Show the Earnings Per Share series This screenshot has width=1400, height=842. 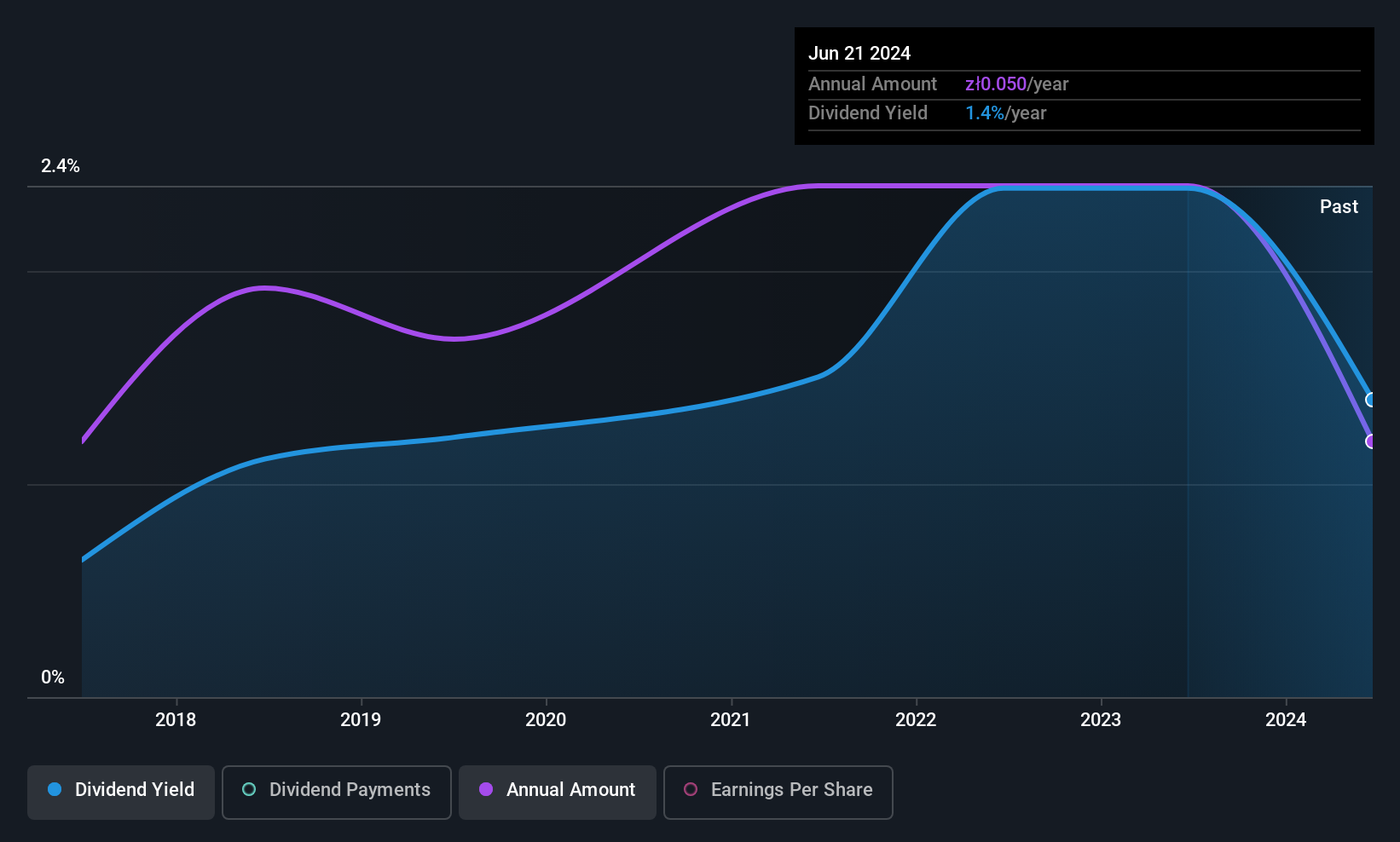click(778, 792)
